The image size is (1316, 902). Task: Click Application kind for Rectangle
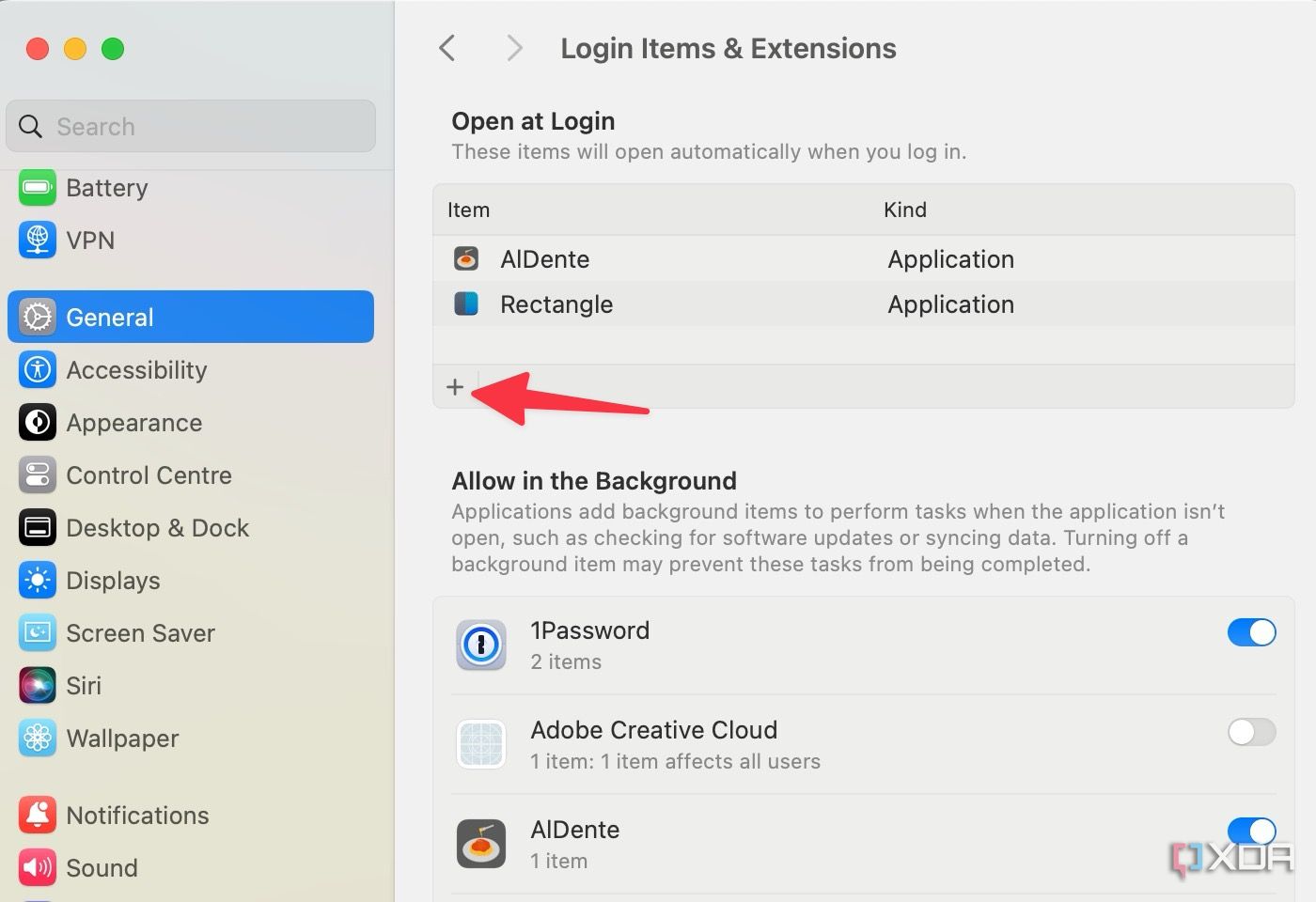click(x=950, y=304)
